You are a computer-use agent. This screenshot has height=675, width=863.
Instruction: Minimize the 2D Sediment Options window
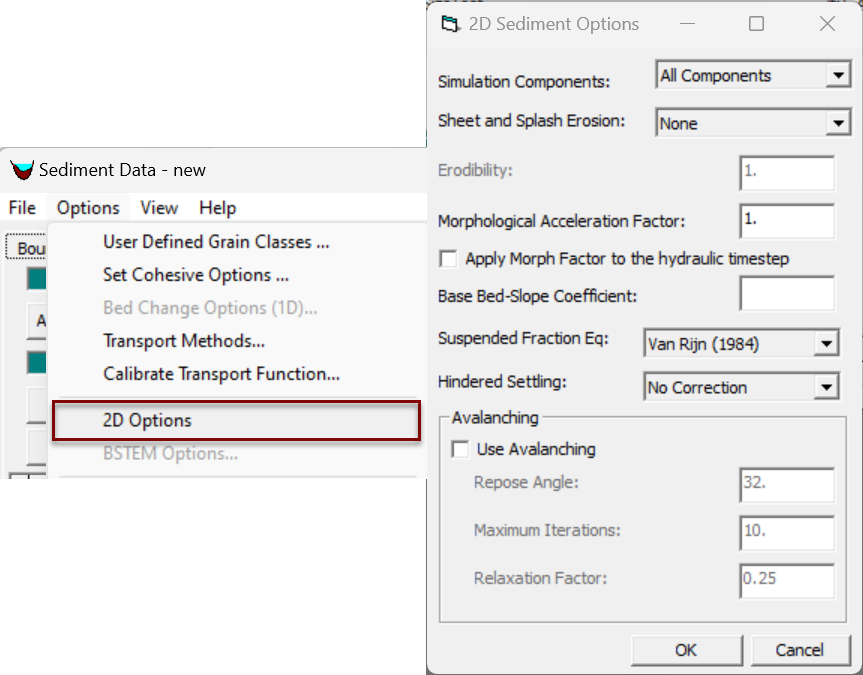(x=687, y=24)
